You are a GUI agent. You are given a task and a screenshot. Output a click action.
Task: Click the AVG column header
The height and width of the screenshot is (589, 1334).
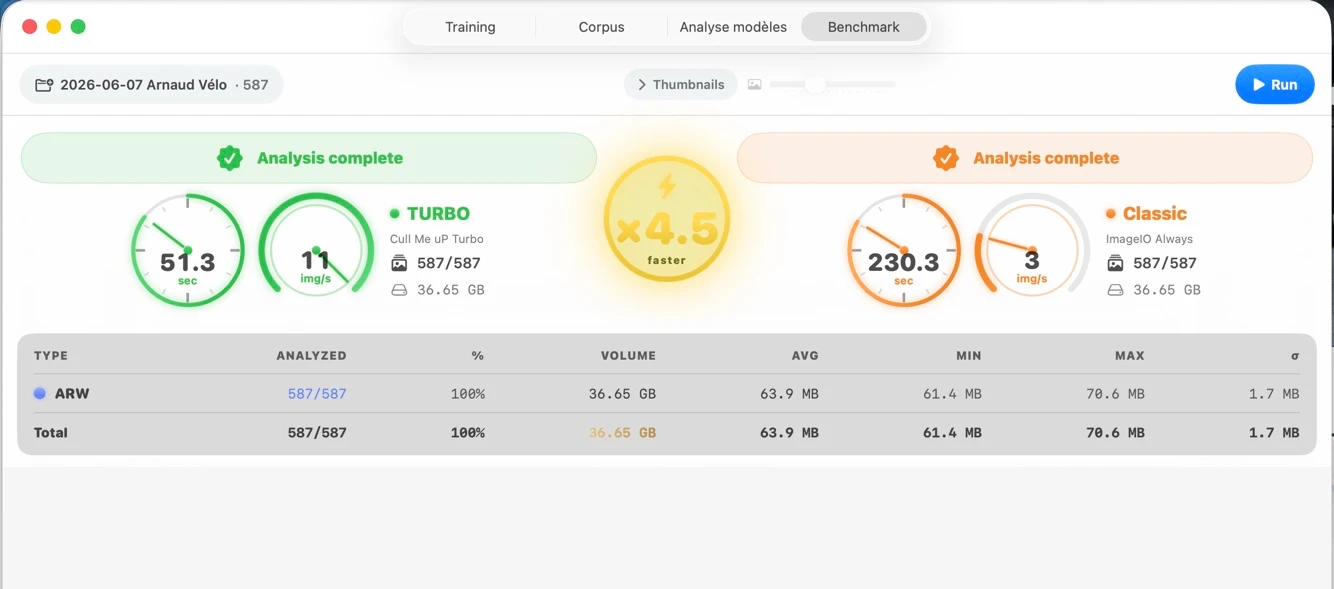click(805, 355)
